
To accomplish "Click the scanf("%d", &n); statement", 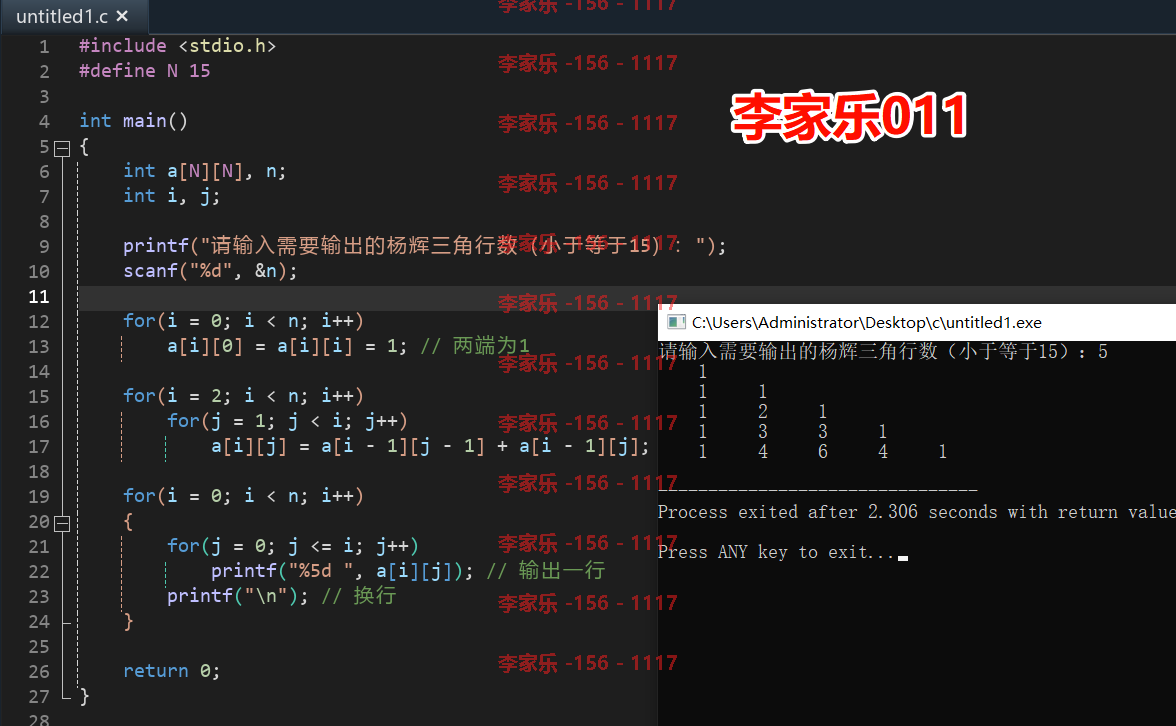I will (210, 271).
